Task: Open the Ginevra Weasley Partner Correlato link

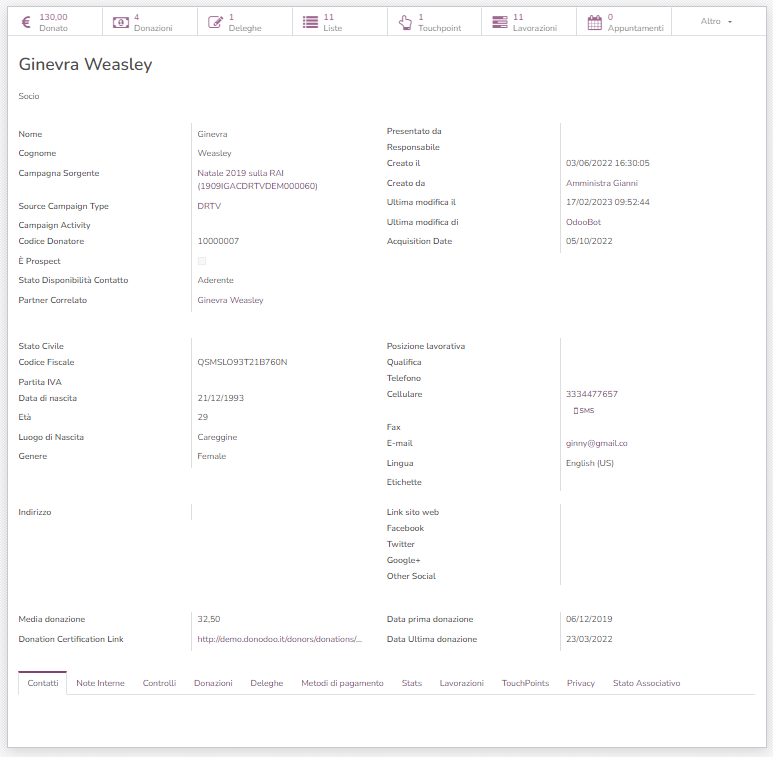Action: [230, 300]
